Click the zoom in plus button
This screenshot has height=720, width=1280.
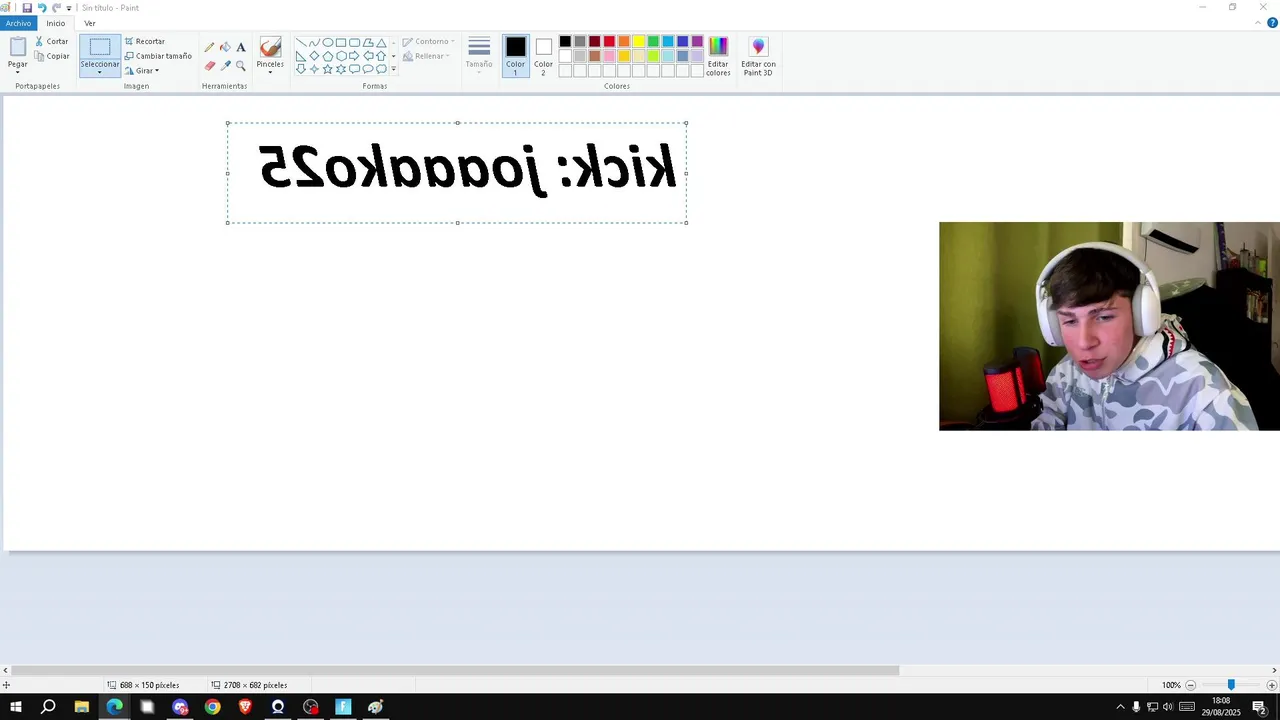(1271, 685)
